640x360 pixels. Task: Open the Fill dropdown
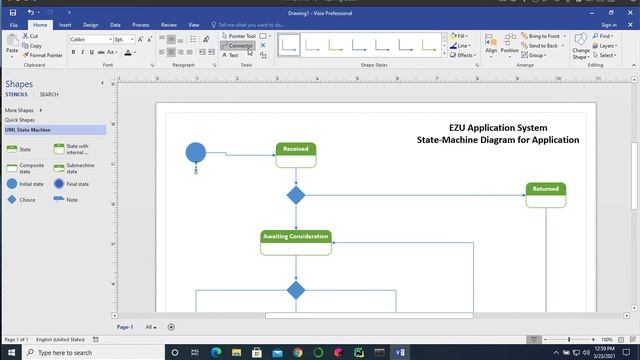click(x=459, y=36)
